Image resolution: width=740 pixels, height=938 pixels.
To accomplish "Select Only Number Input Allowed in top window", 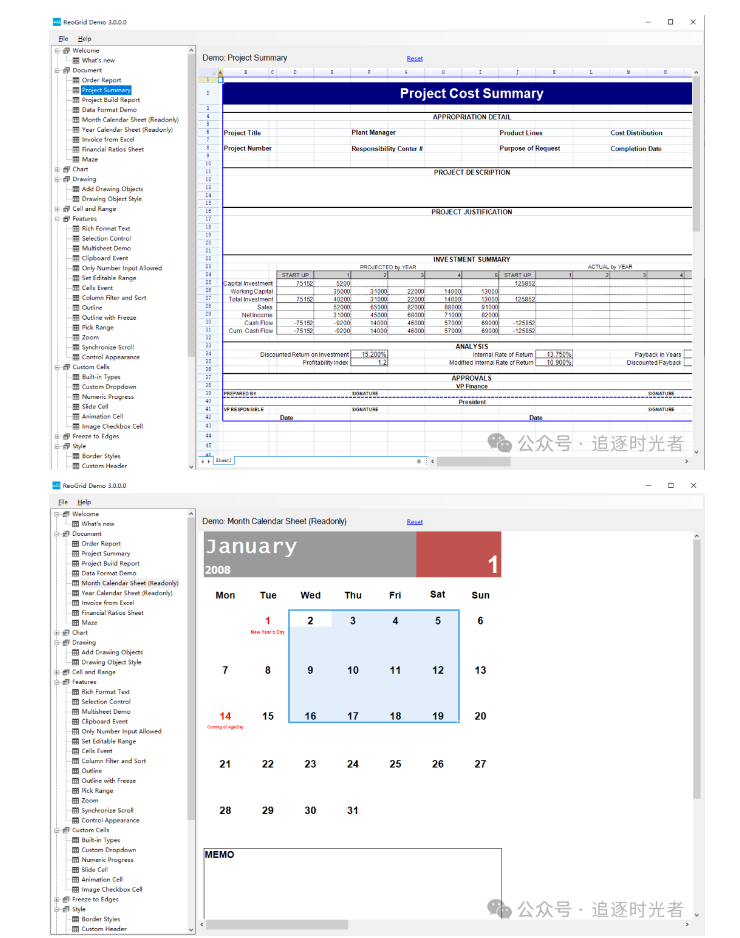I will pyautogui.click(x=121, y=268).
